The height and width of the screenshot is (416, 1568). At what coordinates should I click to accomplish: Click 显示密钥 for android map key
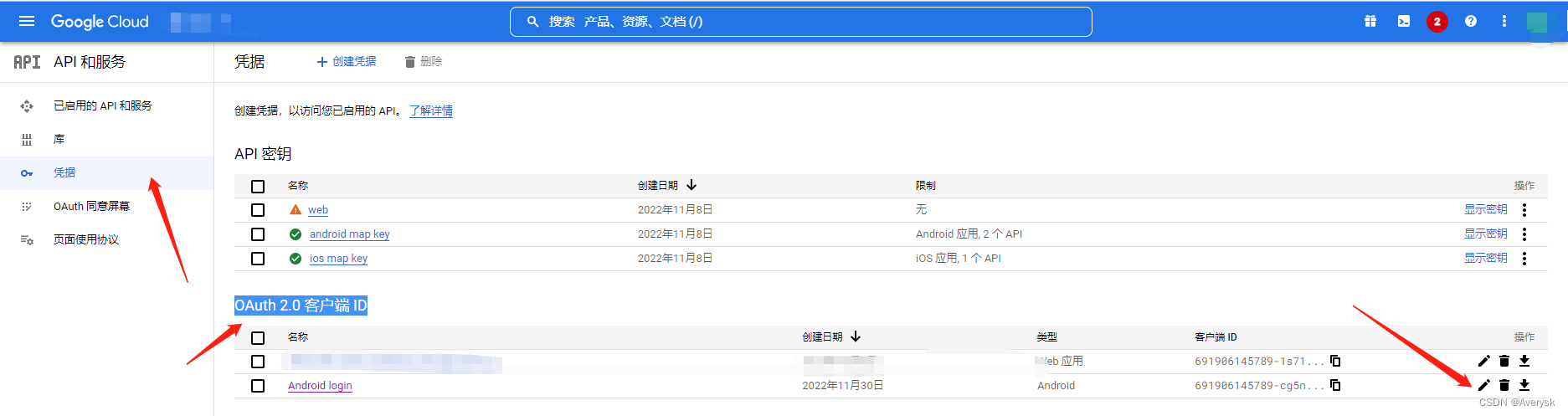coord(1486,234)
